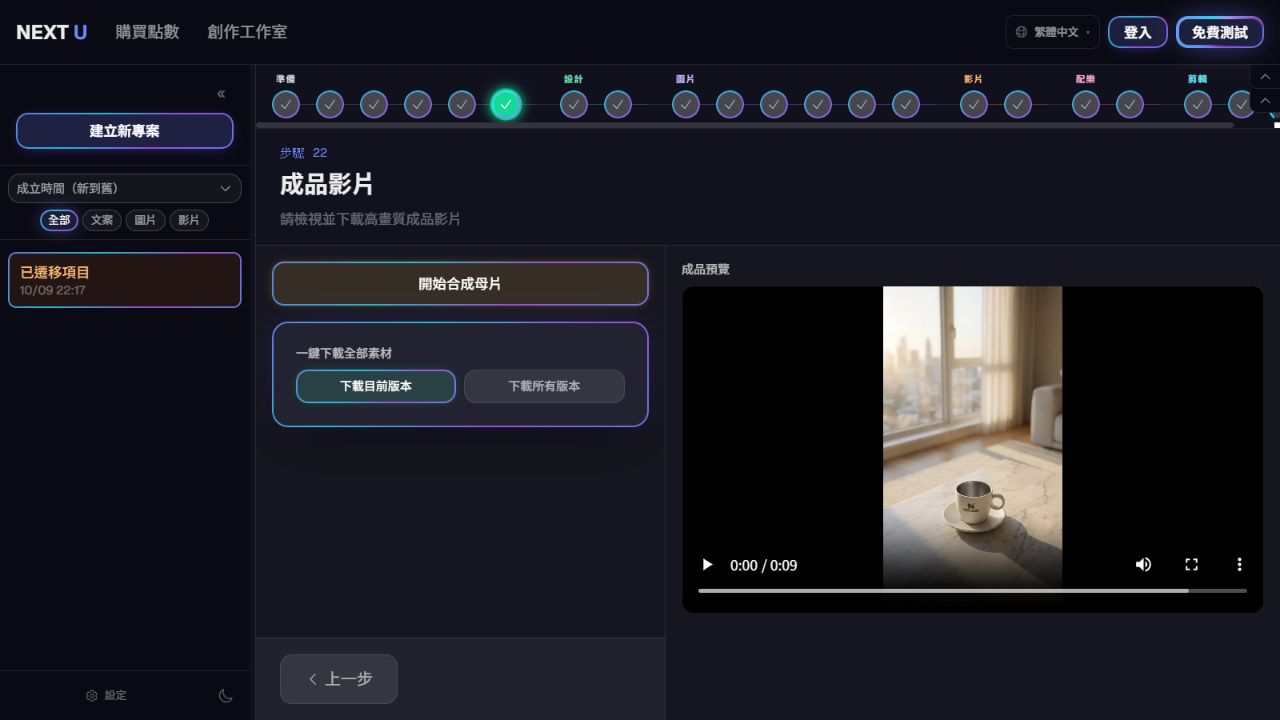Screen dimensions: 1280x720
Task: Toggle dark mode with the moon icon
Action: coord(226,696)
